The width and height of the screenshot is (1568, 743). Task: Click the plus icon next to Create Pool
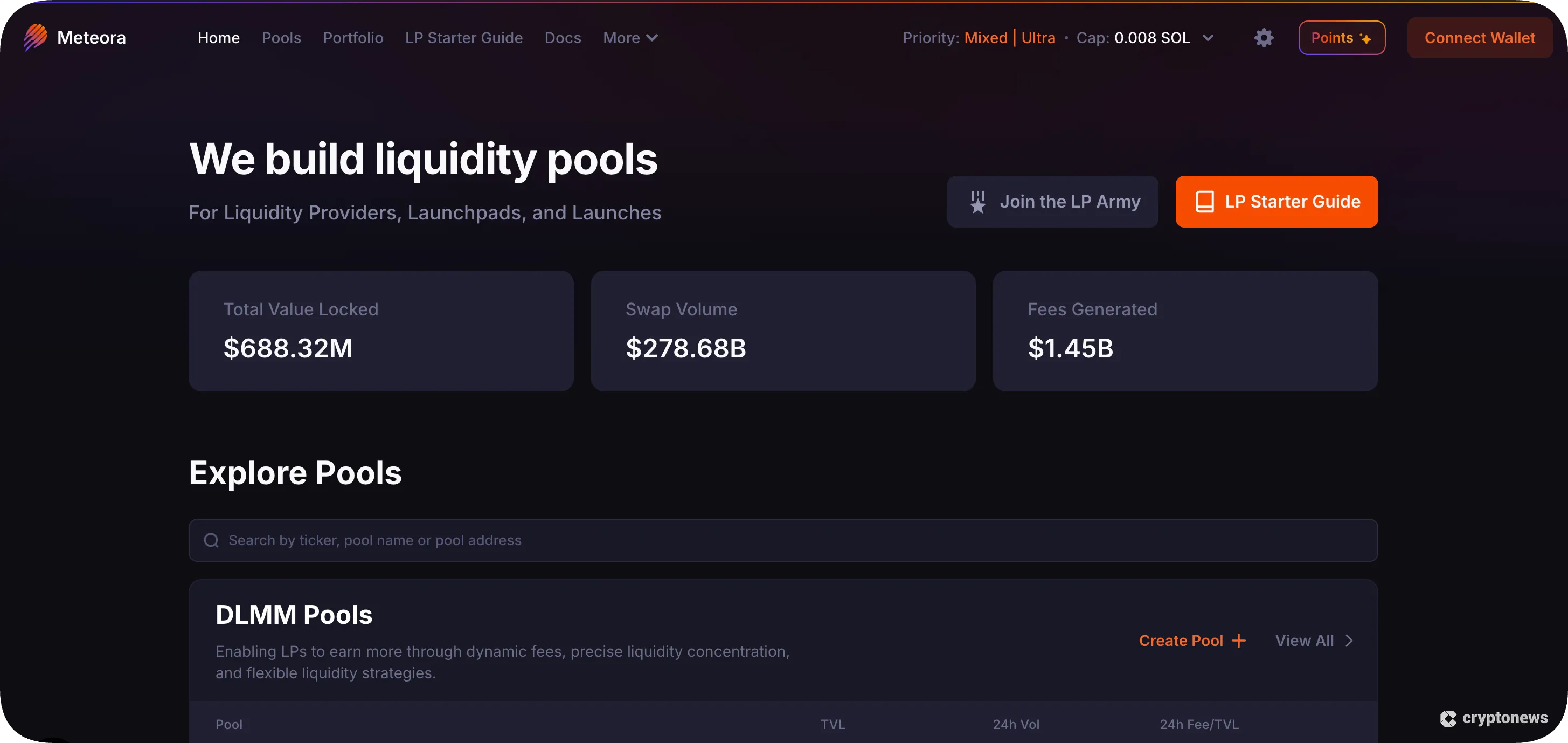click(1239, 640)
